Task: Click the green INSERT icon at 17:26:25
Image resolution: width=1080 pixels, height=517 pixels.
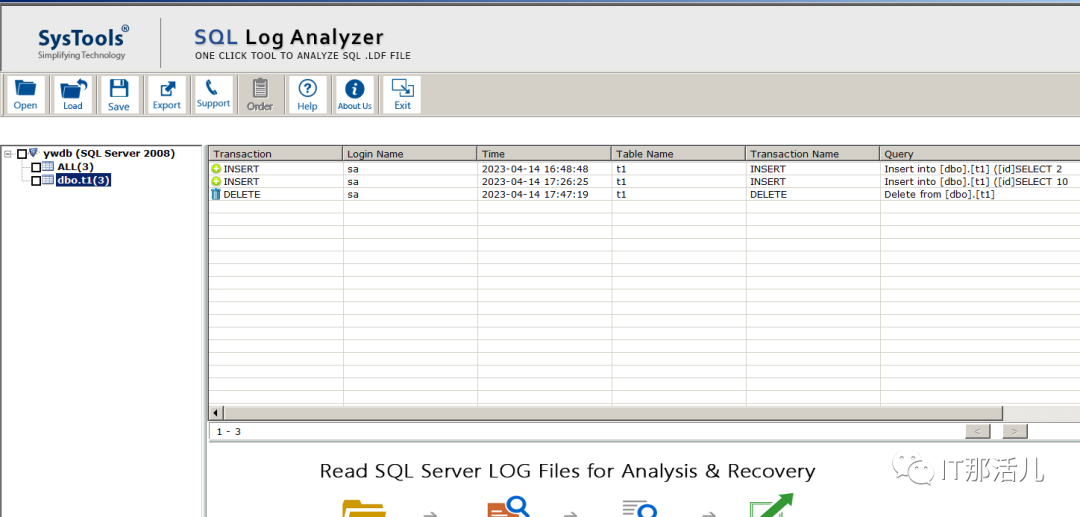Action: pyautogui.click(x=216, y=182)
